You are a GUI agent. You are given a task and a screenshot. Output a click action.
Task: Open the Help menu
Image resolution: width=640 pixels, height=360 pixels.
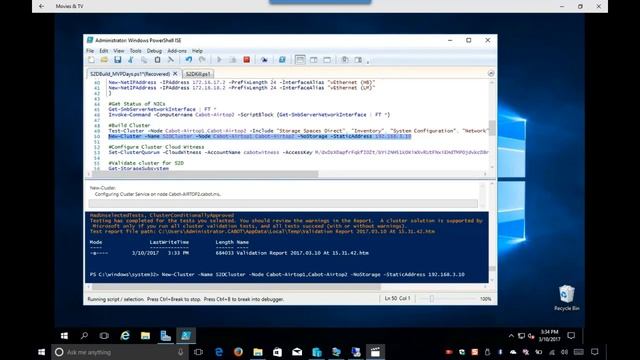tap(197, 51)
